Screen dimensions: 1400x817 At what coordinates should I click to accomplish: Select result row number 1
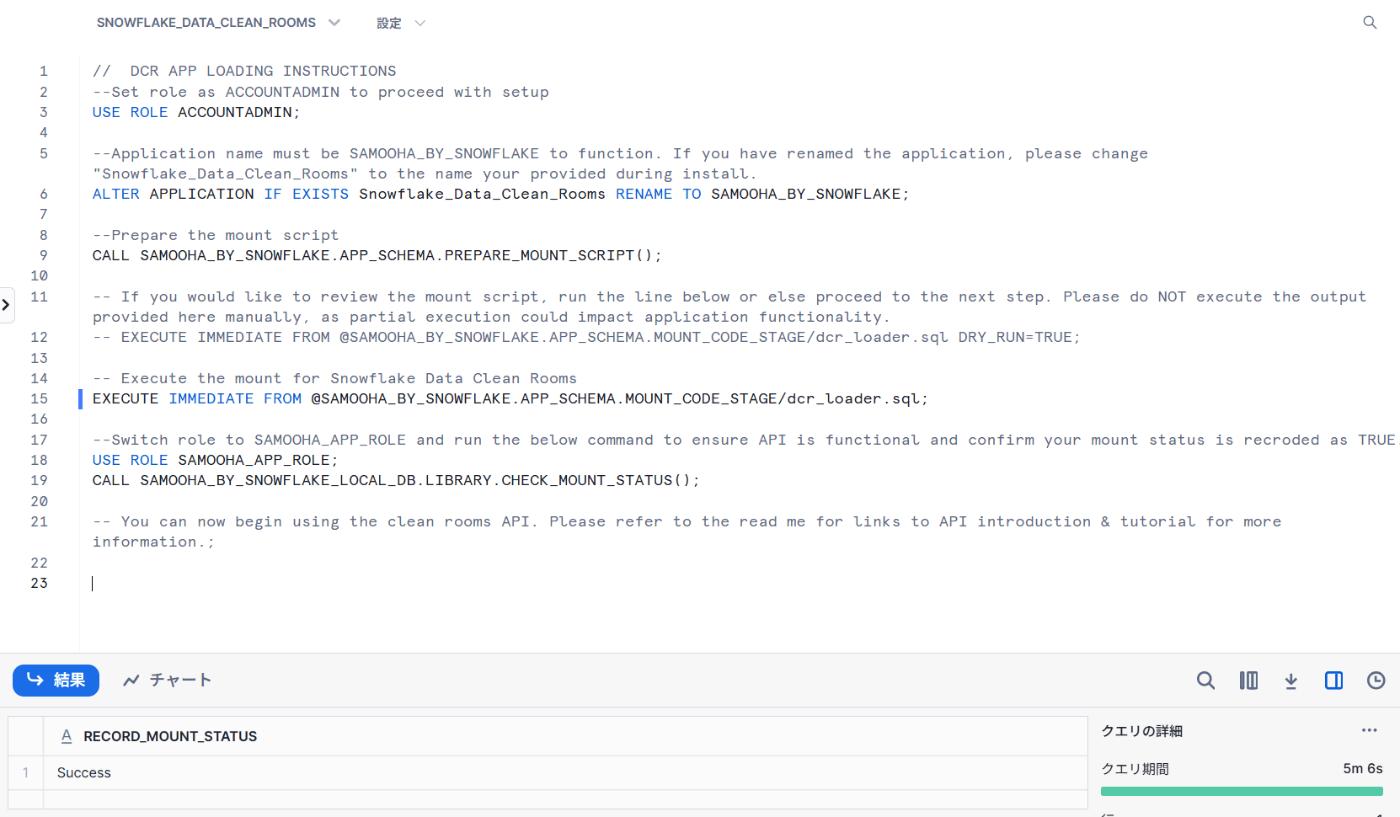(25, 772)
